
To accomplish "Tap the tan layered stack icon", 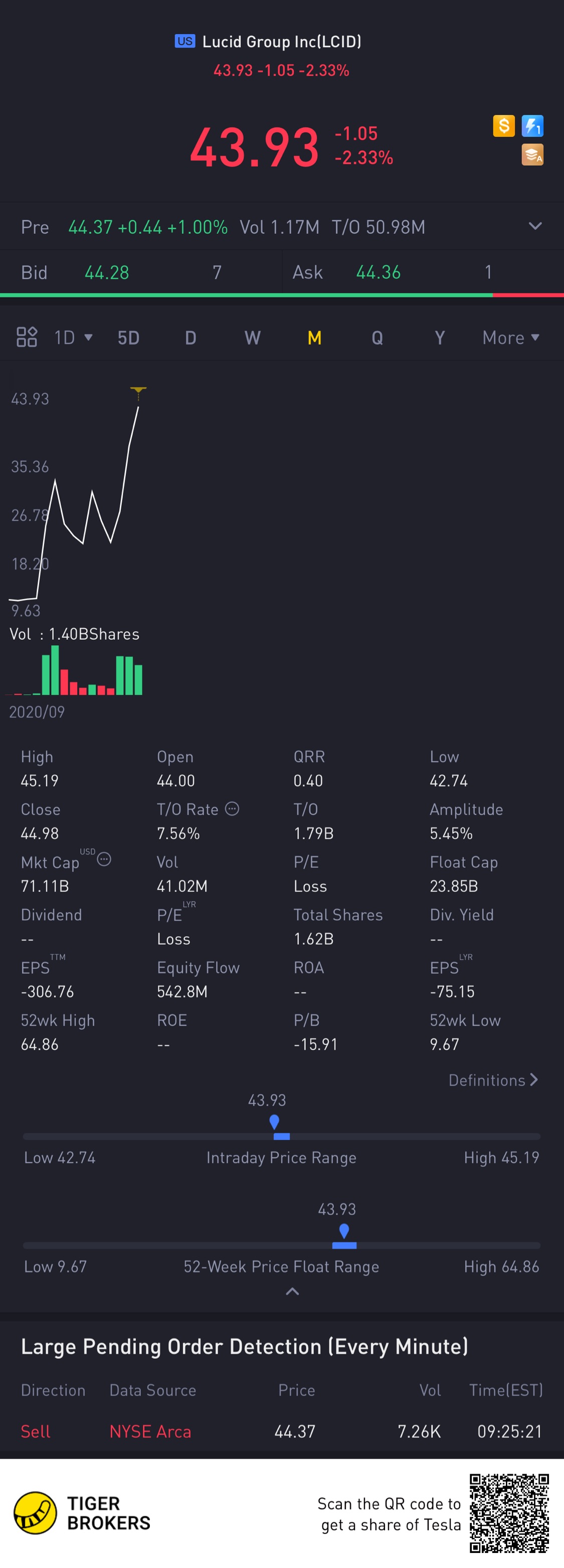I will click(532, 155).
